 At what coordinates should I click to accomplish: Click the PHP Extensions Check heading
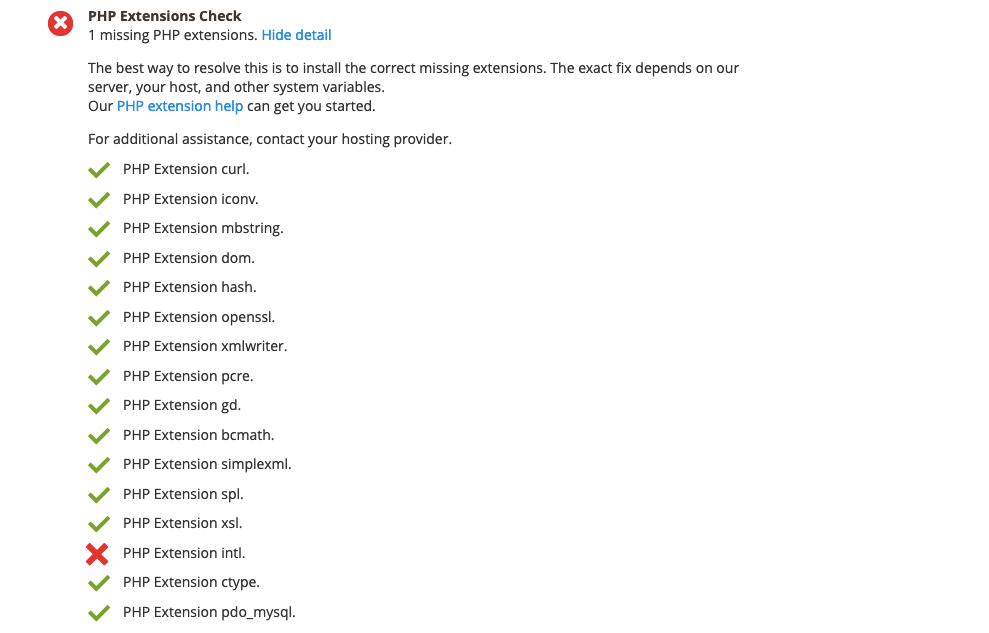click(x=165, y=16)
